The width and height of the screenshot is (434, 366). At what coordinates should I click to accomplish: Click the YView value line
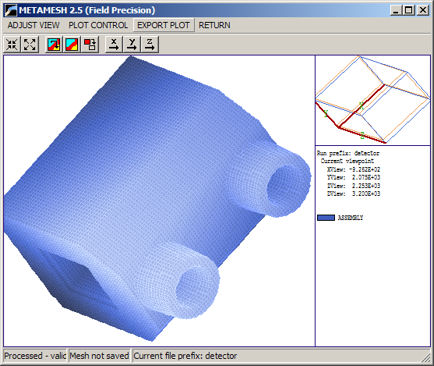[x=353, y=177]
